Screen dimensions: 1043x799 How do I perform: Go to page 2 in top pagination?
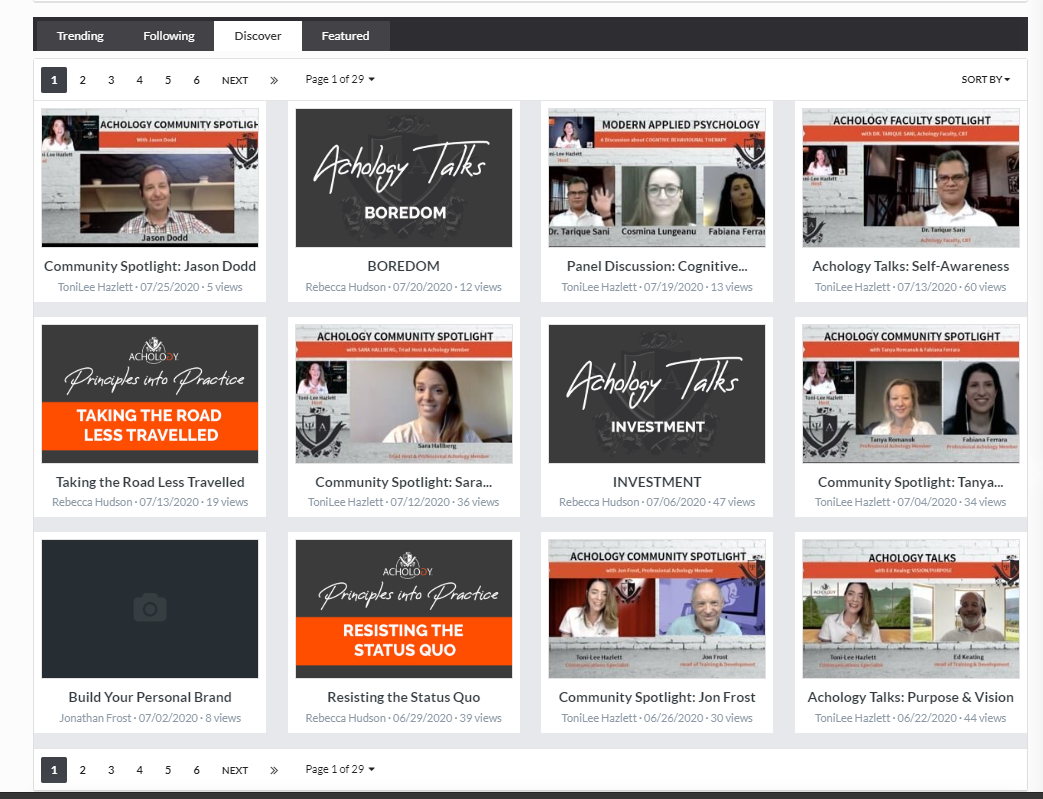coord(82,80)
